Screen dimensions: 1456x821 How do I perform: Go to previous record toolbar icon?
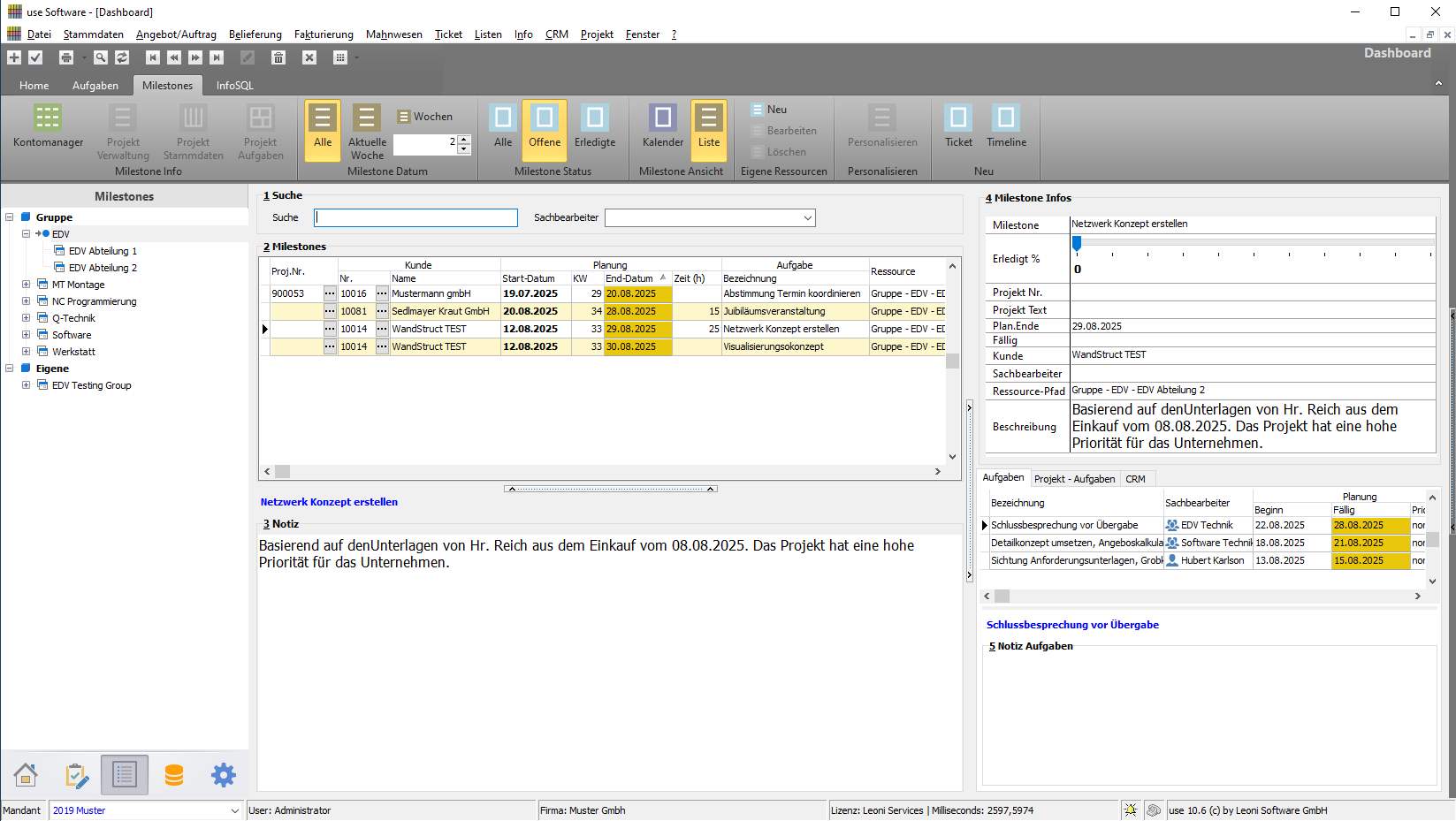pos(174,57)
